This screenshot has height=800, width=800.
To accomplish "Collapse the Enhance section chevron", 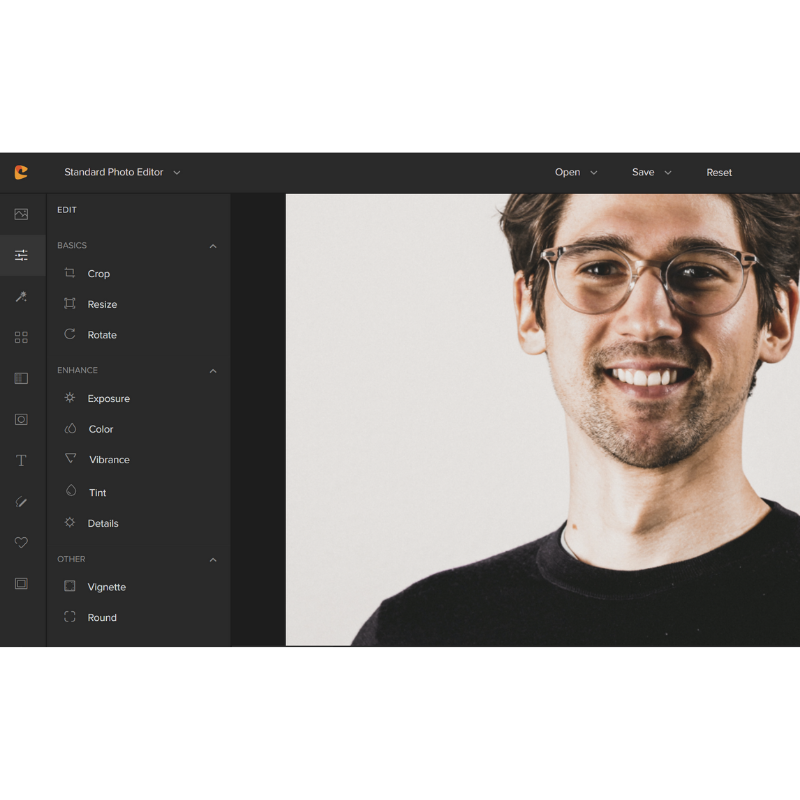I will pyautogui.click(x=212, y=371).
